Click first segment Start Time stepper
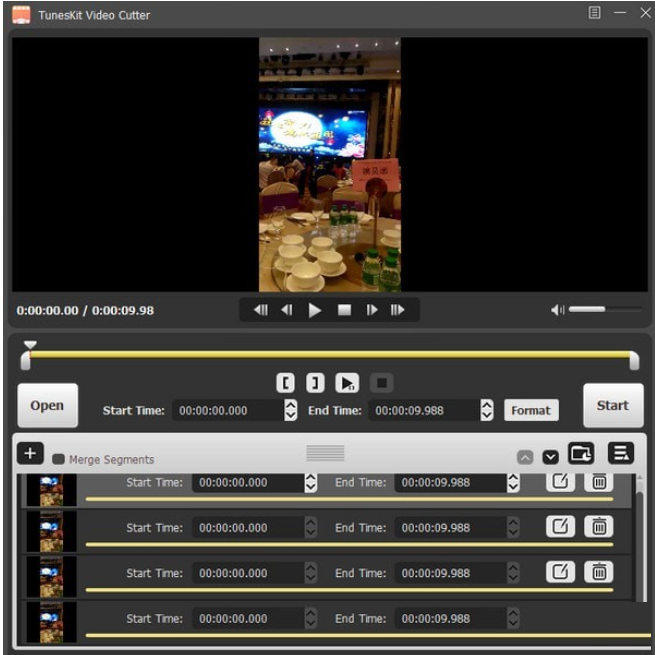Viewport: 655px width, 655px height. 310,483
